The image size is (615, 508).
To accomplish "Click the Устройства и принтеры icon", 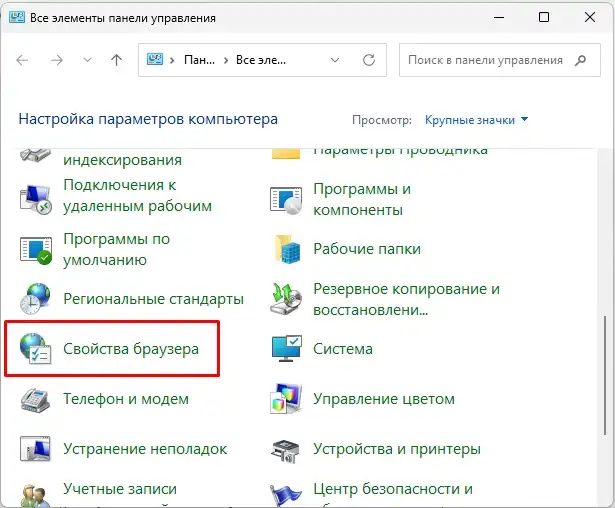I will 286,451.
